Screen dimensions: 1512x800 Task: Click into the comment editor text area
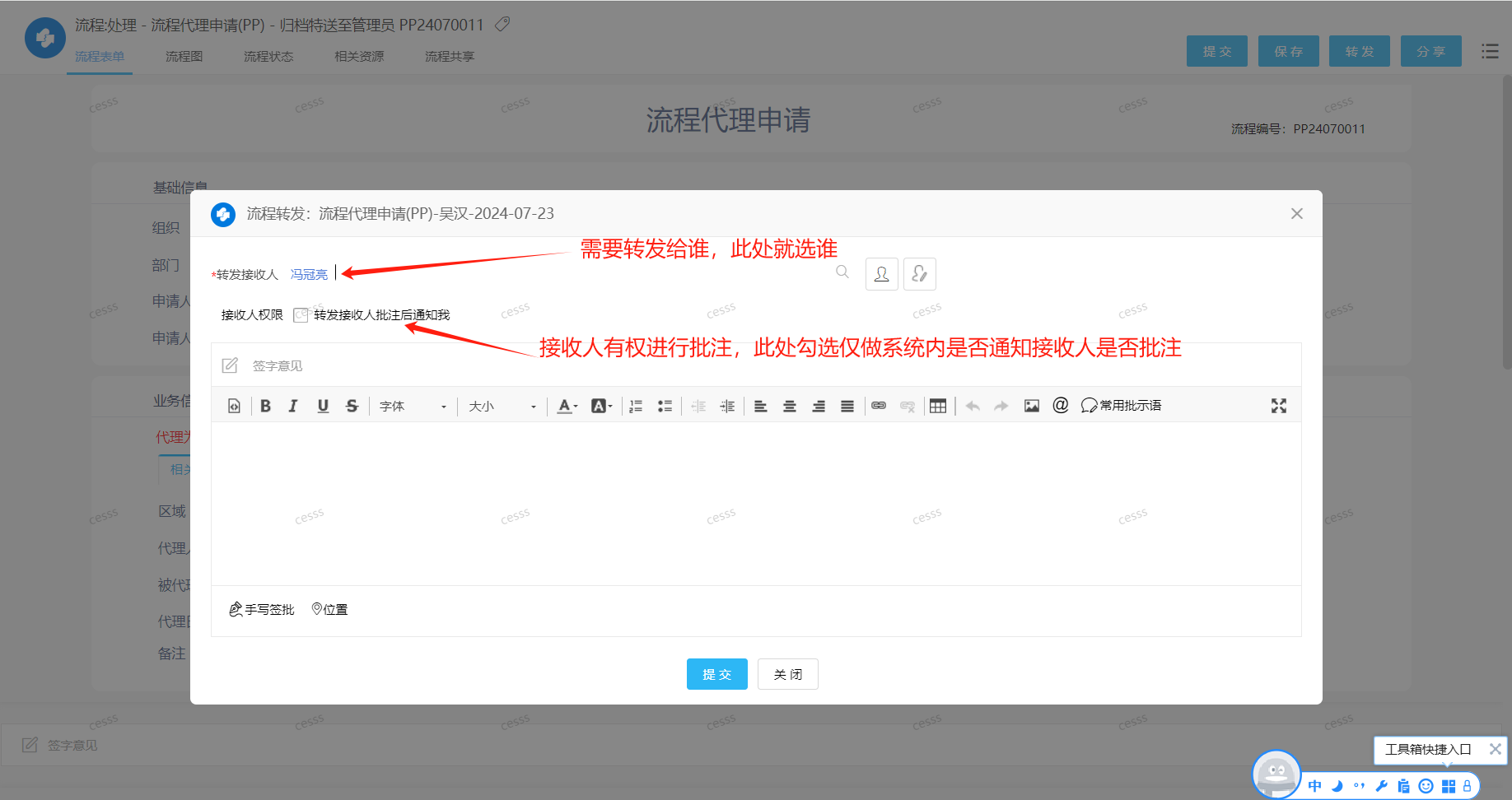tap(756, 503)
